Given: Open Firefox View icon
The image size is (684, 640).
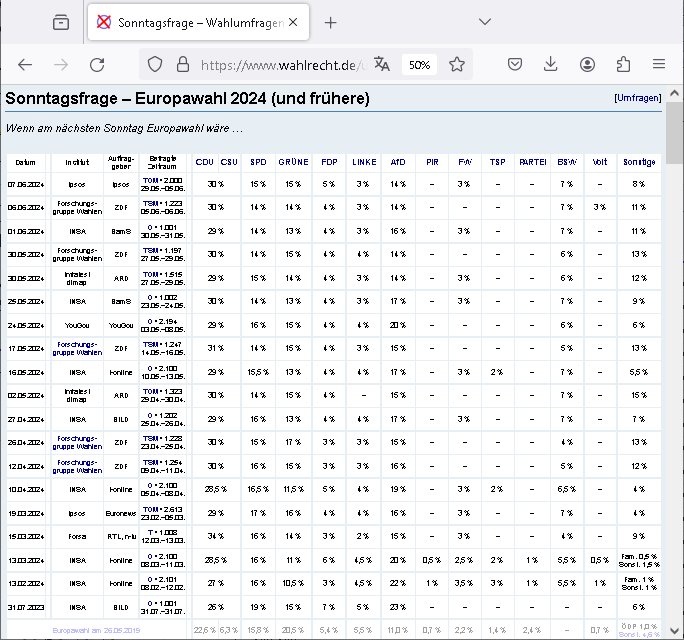Looking at the screenshot, I should (61, 22).
